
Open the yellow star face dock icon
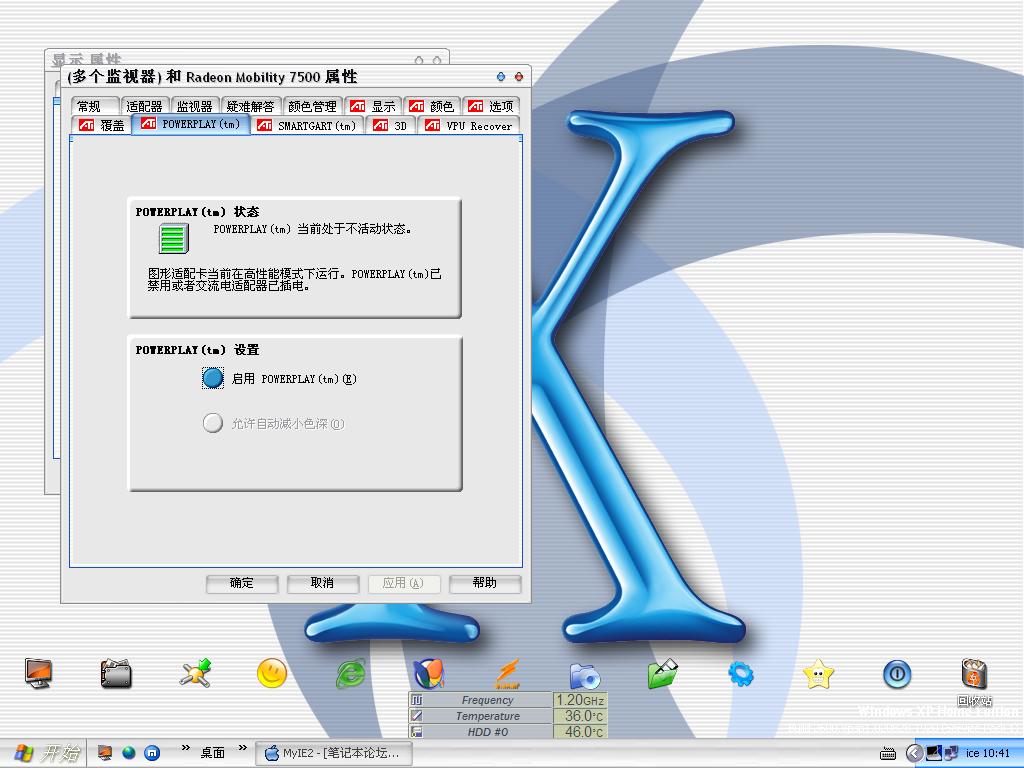[x=818, y=674]
